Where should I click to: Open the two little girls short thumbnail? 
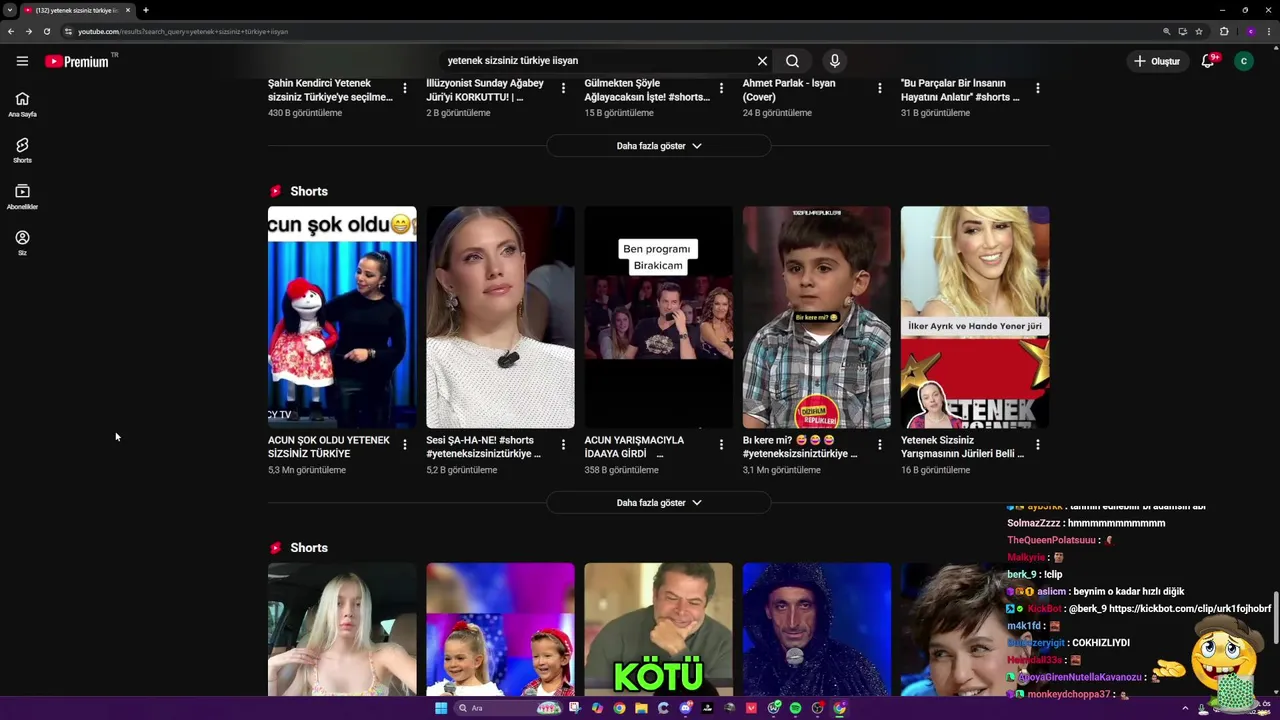[500, 629]
